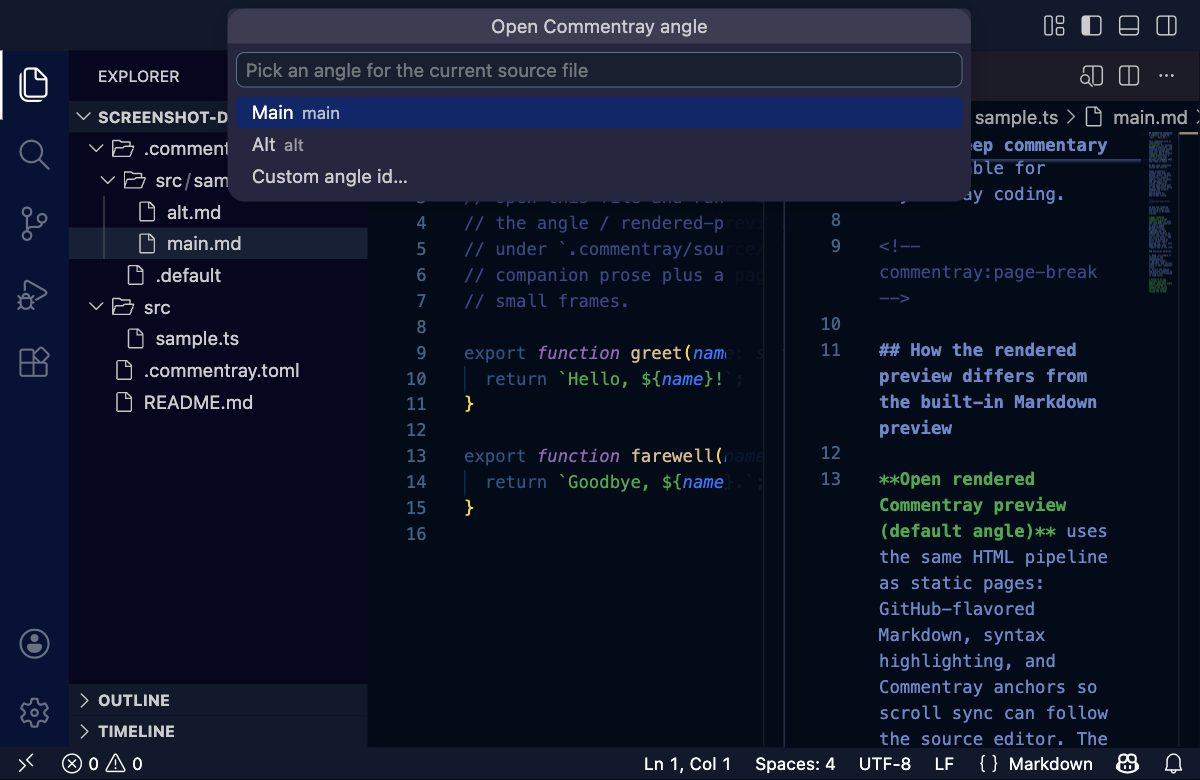Open the preview to the side icon
The width and height of the screenshot is (1200, 780).
point(1091,76)
